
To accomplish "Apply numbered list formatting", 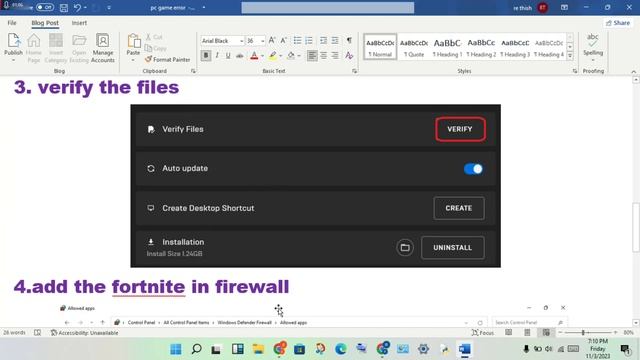I will coord(309,40).
